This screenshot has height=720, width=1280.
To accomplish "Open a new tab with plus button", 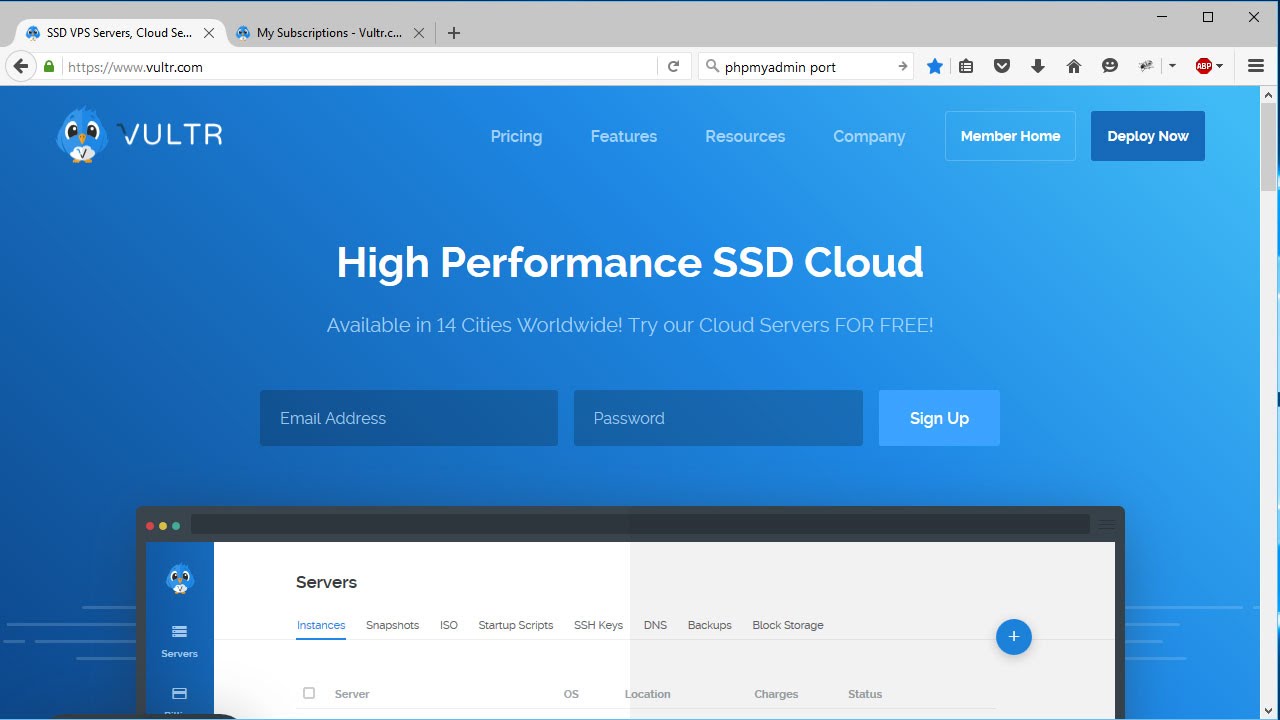I will (x=453, y=33).
